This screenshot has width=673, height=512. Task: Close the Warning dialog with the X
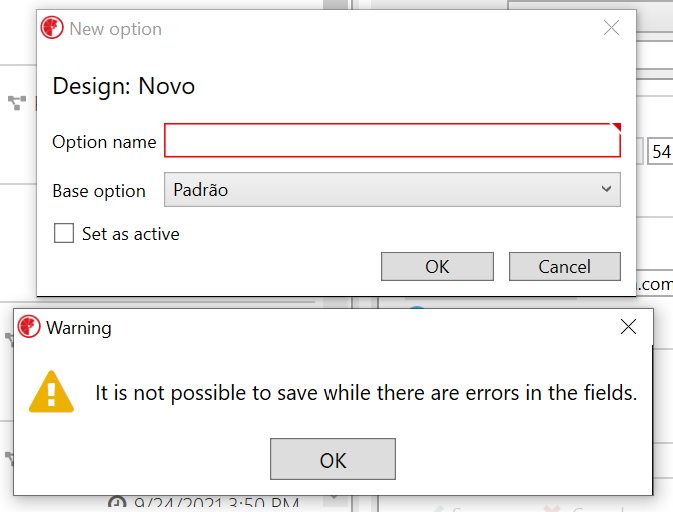[628, 327]
